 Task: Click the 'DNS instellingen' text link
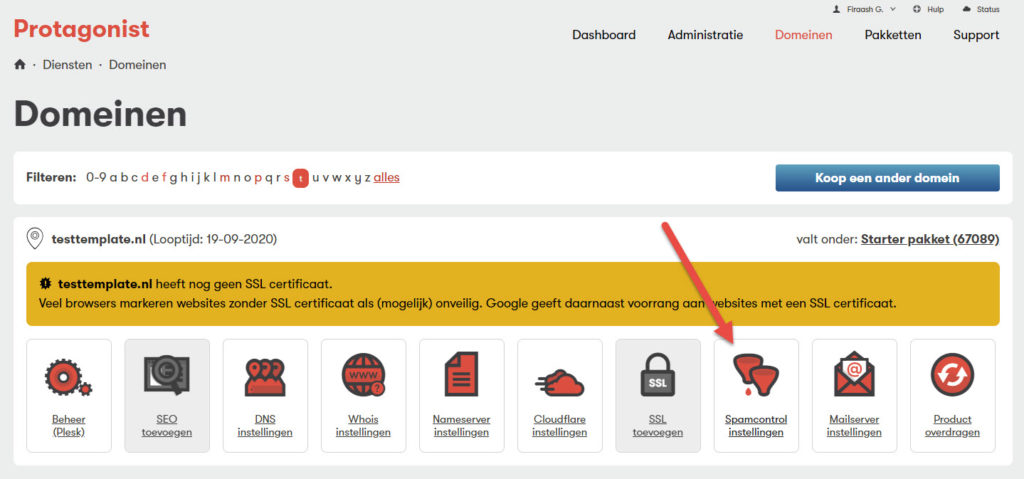tap(265, 425)
